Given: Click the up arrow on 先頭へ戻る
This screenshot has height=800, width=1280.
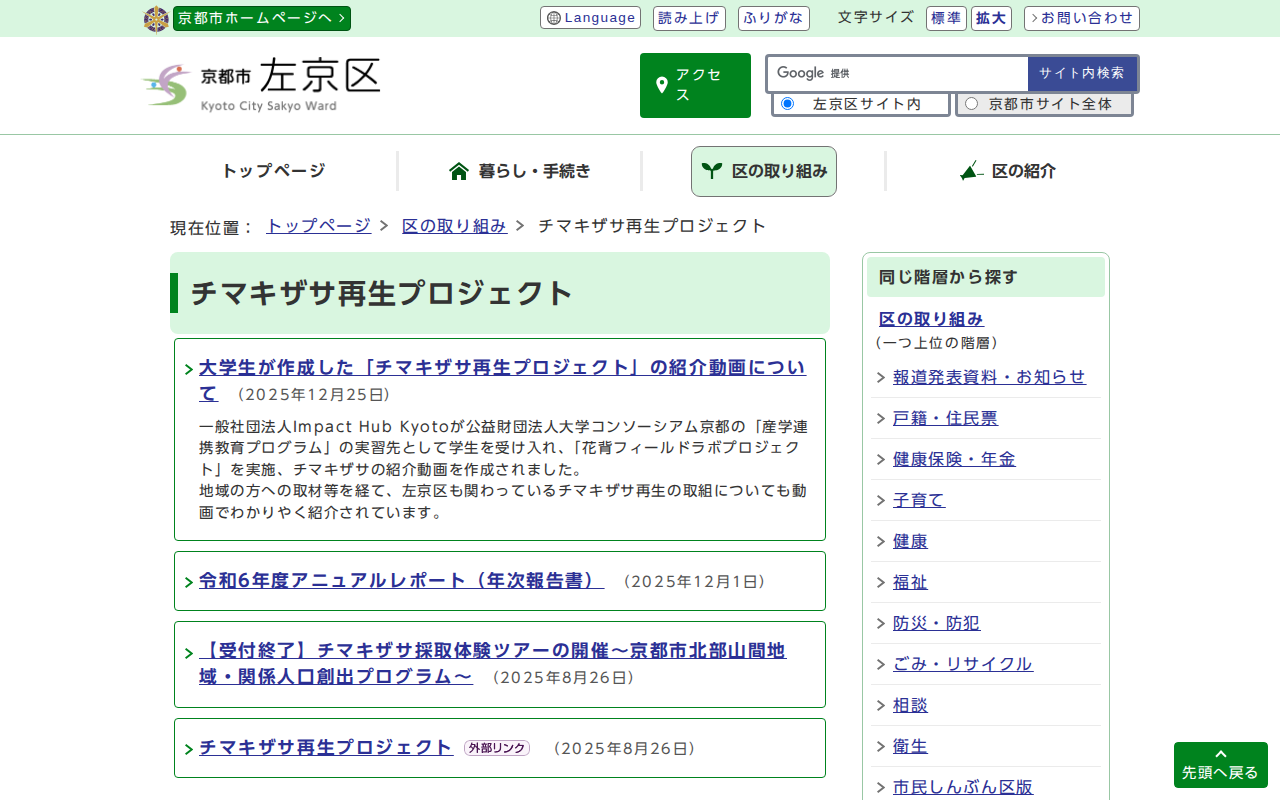Looking at the screenshot, I should pyautogui.click(x=1220, y=754).
